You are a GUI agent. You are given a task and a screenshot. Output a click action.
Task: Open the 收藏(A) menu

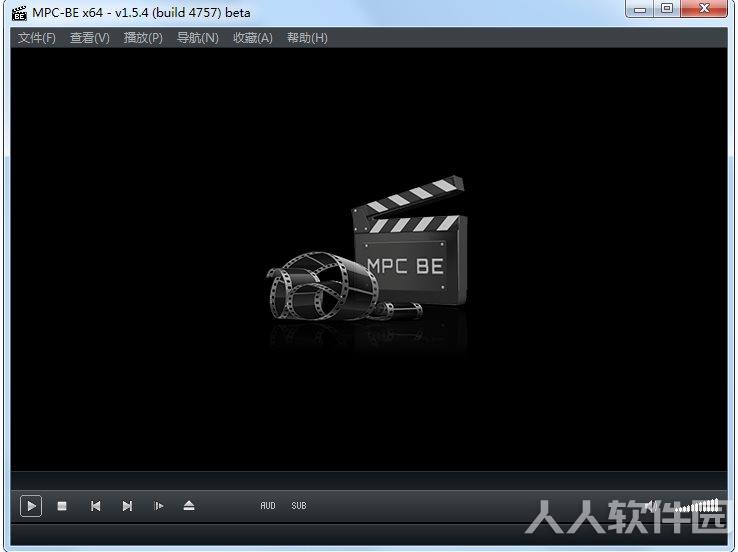coord(253,38)
